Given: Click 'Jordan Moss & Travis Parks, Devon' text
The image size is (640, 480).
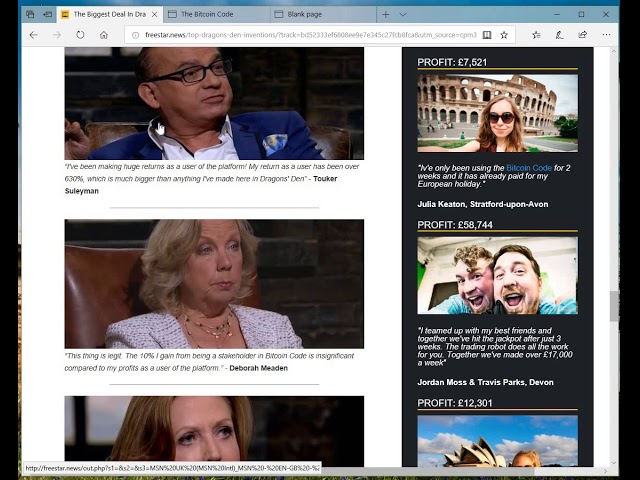Looking at the screenshot, I should 485,382.
